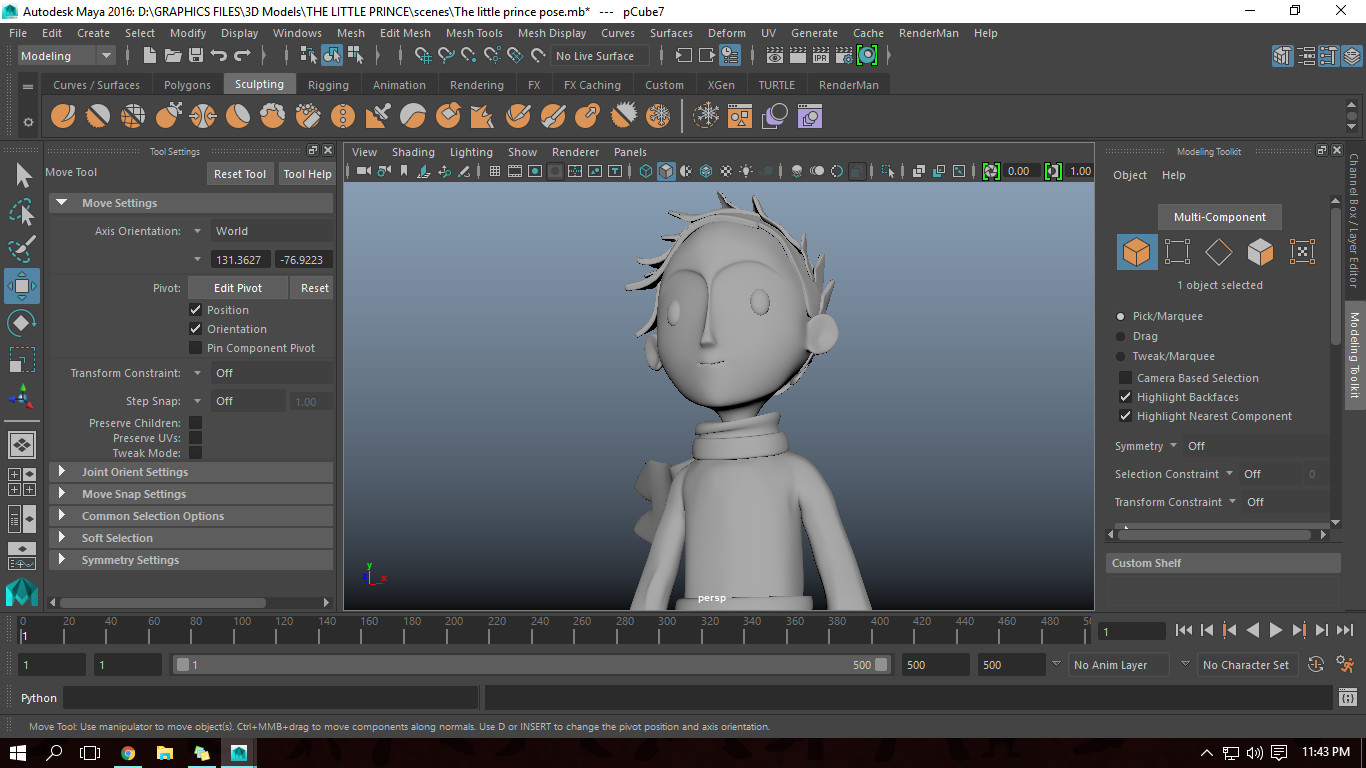Screen dimensions: 1366x768
Task: Uncheck the Orientation pivot checkbox
Action: 196,329
